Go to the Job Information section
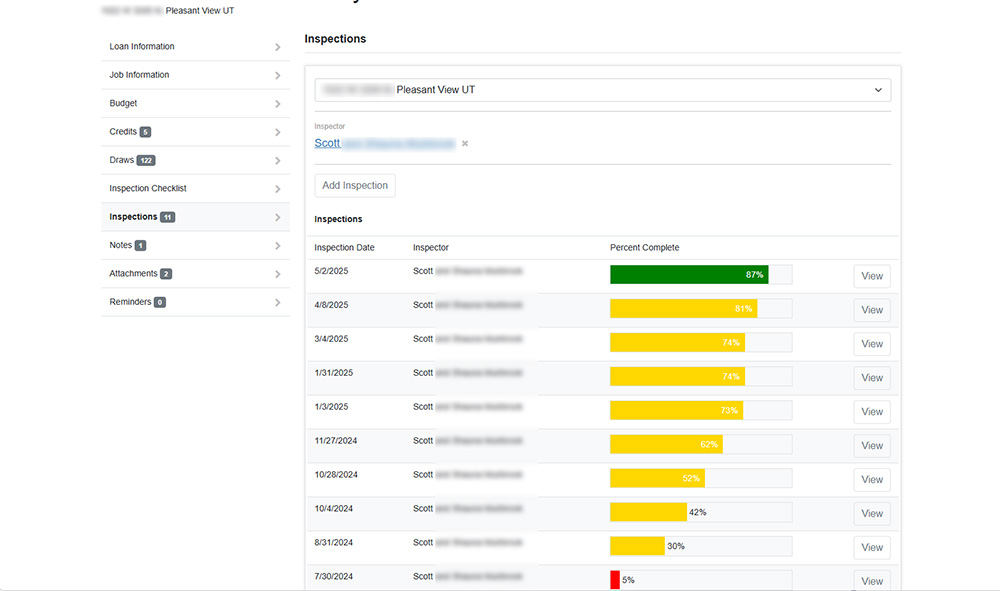Viewport: 1000px width, 591px height. coord(139,75)
